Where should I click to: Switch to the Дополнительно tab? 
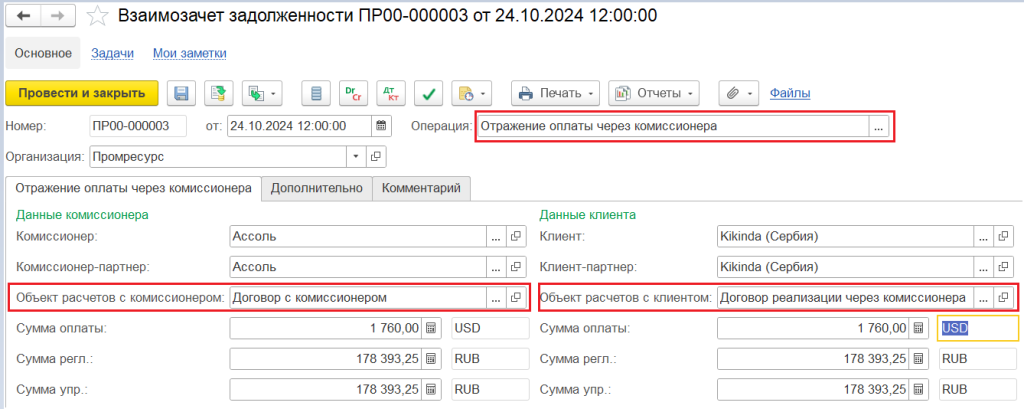pyautogui.click(x=316, y=188)
